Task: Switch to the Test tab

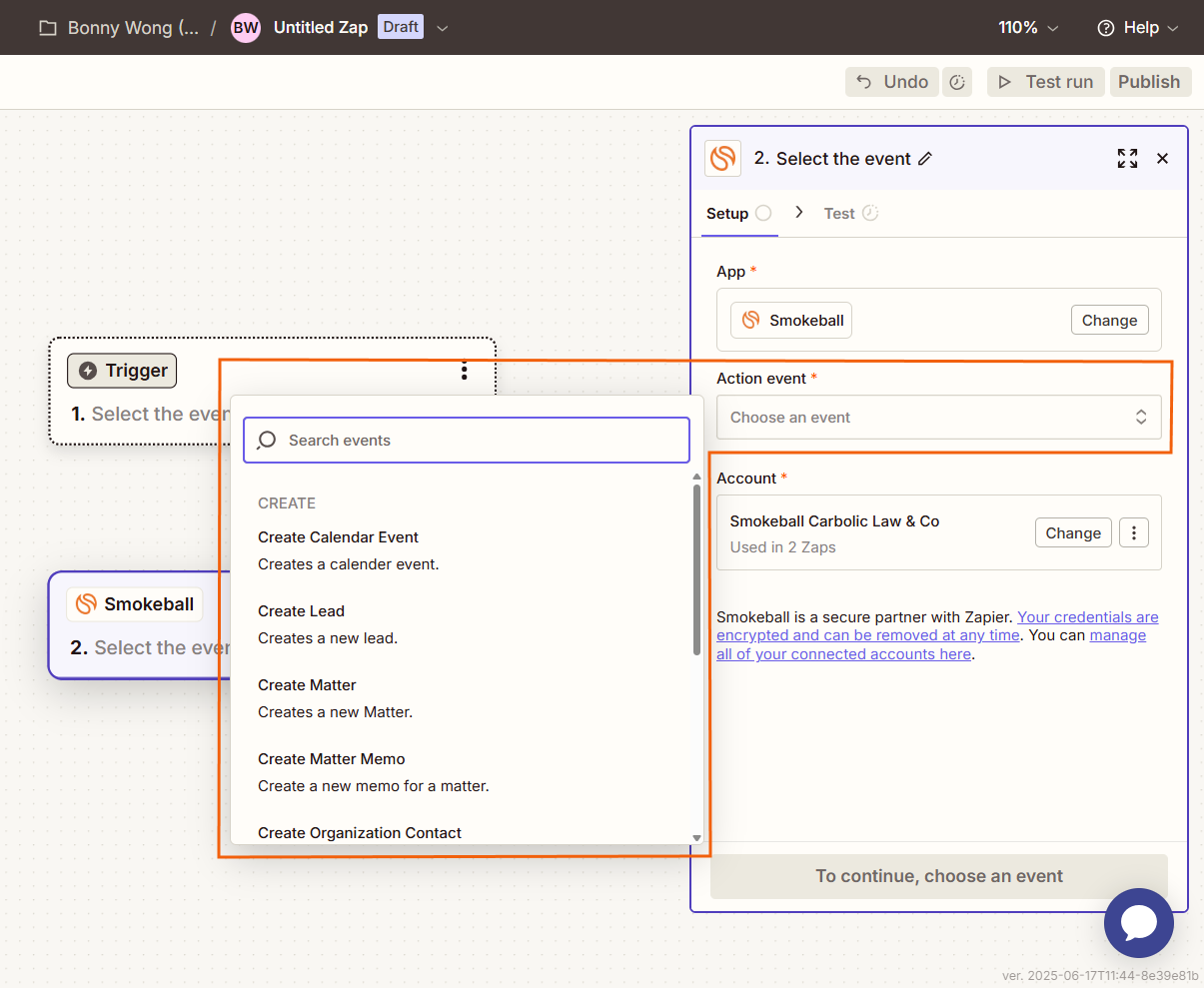Action: pyautogui.click(x=850, y=213)
